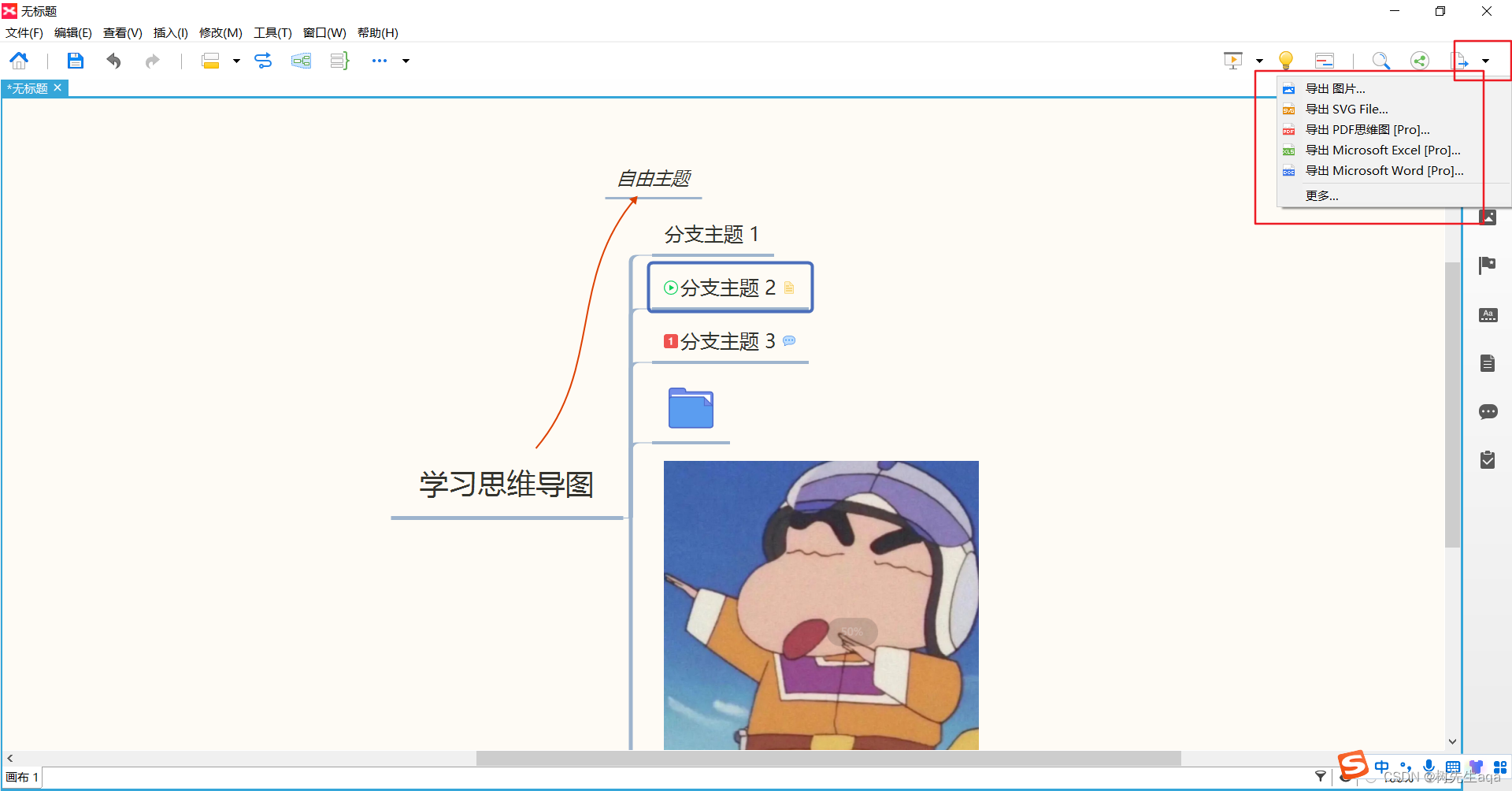Open the markers flag panel
This screenshot has width=1512, height=791.
coord(1488,266)
